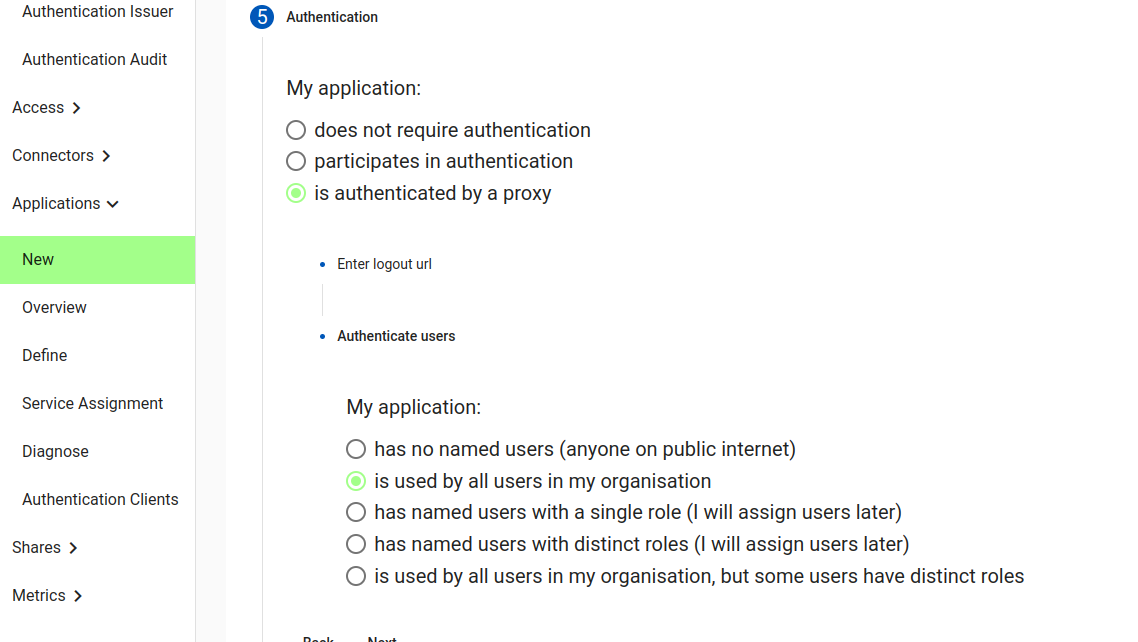Choose 'is authenticated by a proxy' option
The image size is (1138, 642).
(296, 193)
